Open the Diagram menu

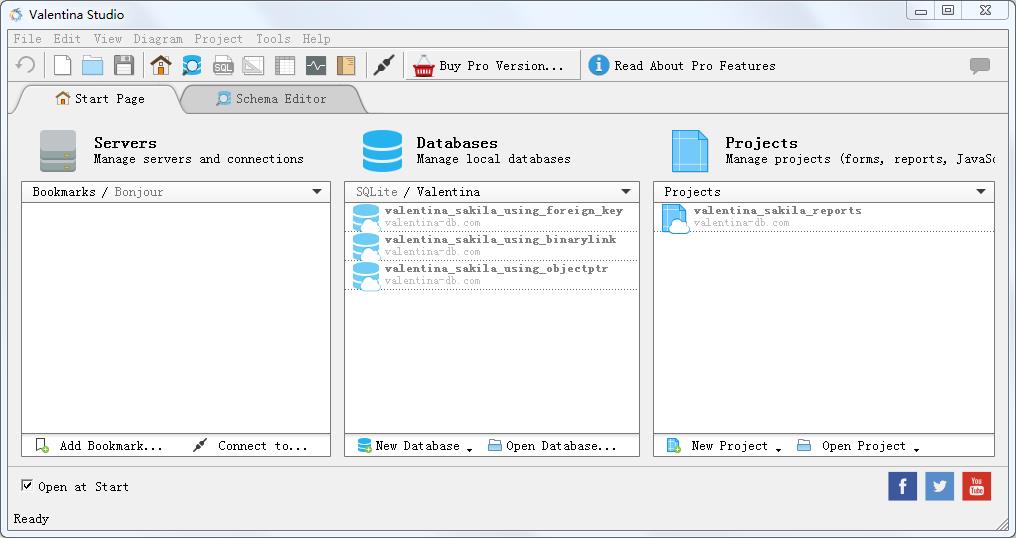click(158, 39)
